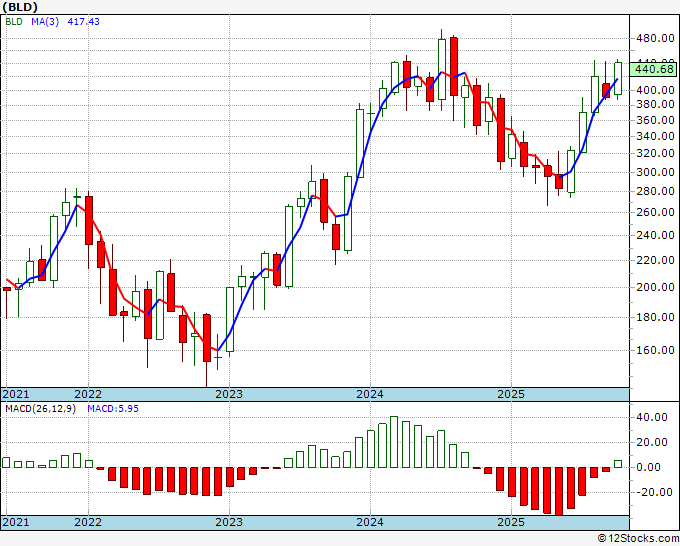This screenshot has width=680, height=546.
Task: Select the green BLD legend label
Action: tap(14, 21)
